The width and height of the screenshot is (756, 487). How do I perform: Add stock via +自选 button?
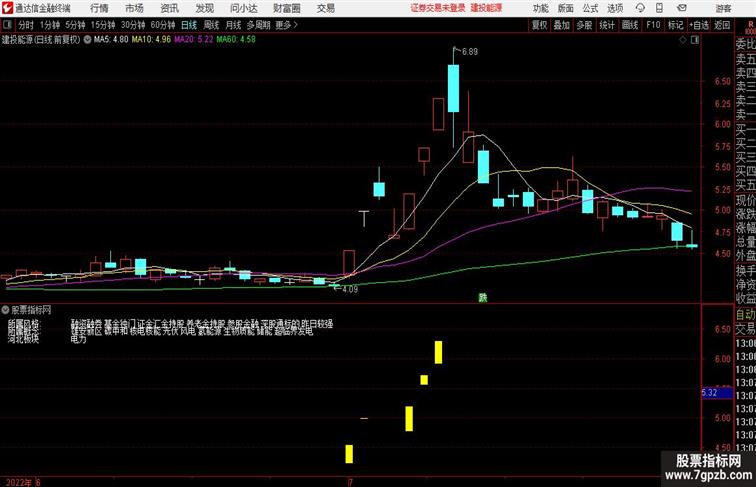point(699,25)
